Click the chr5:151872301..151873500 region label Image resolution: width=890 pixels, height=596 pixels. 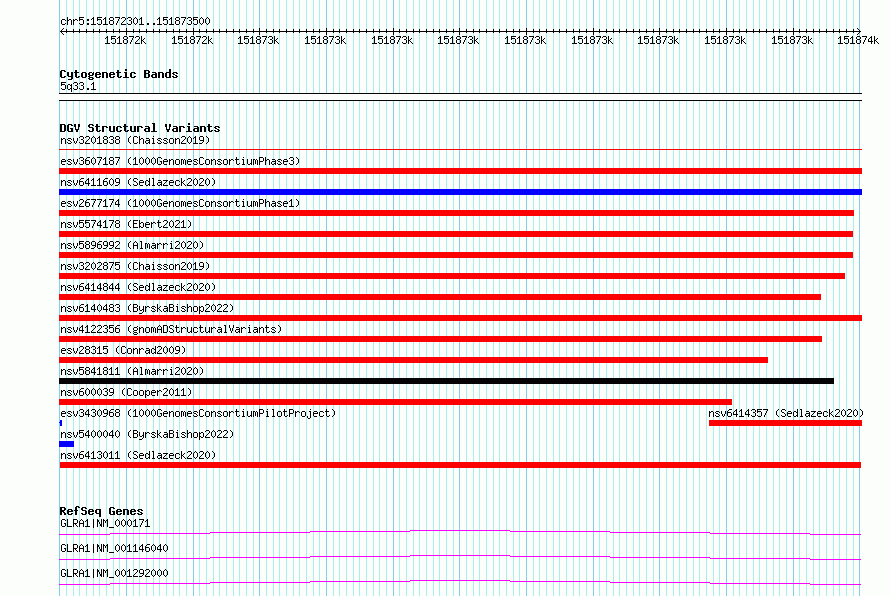pyautogui.click(x=135, y=21)
